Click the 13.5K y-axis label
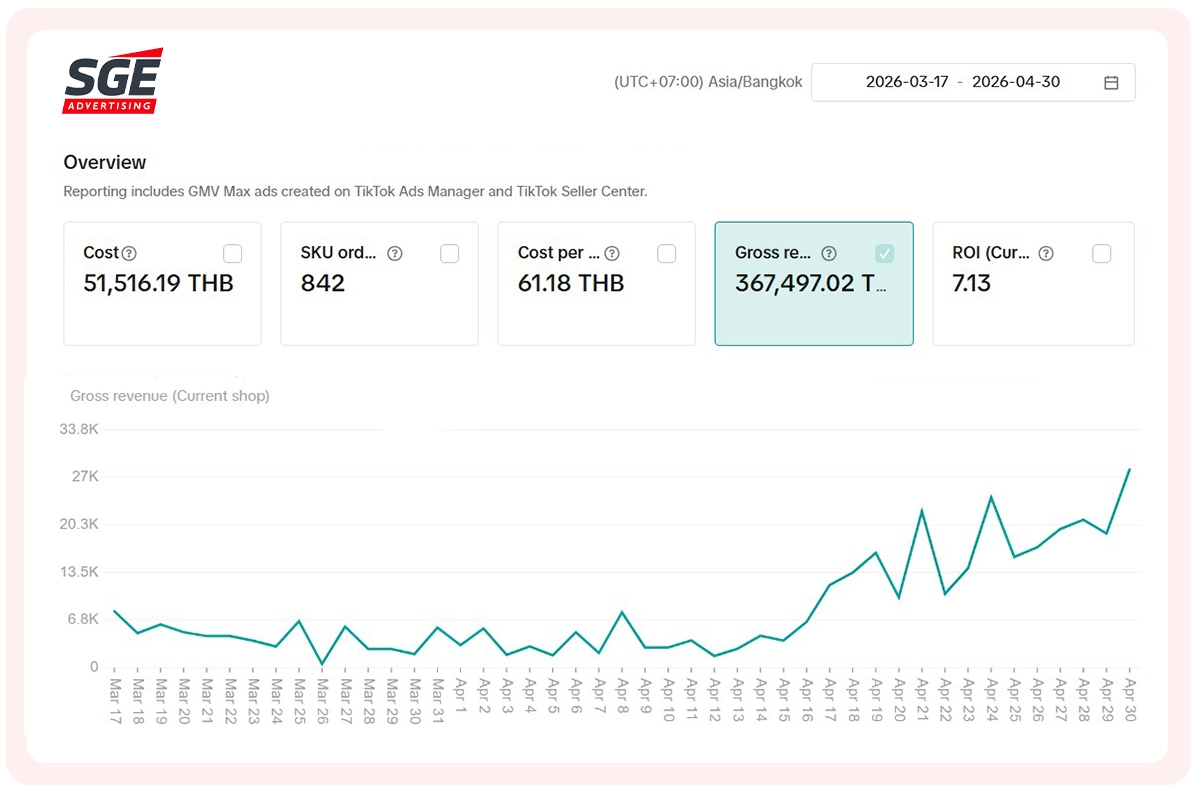The image size is (1200, 793). click(x=79, y=572)
